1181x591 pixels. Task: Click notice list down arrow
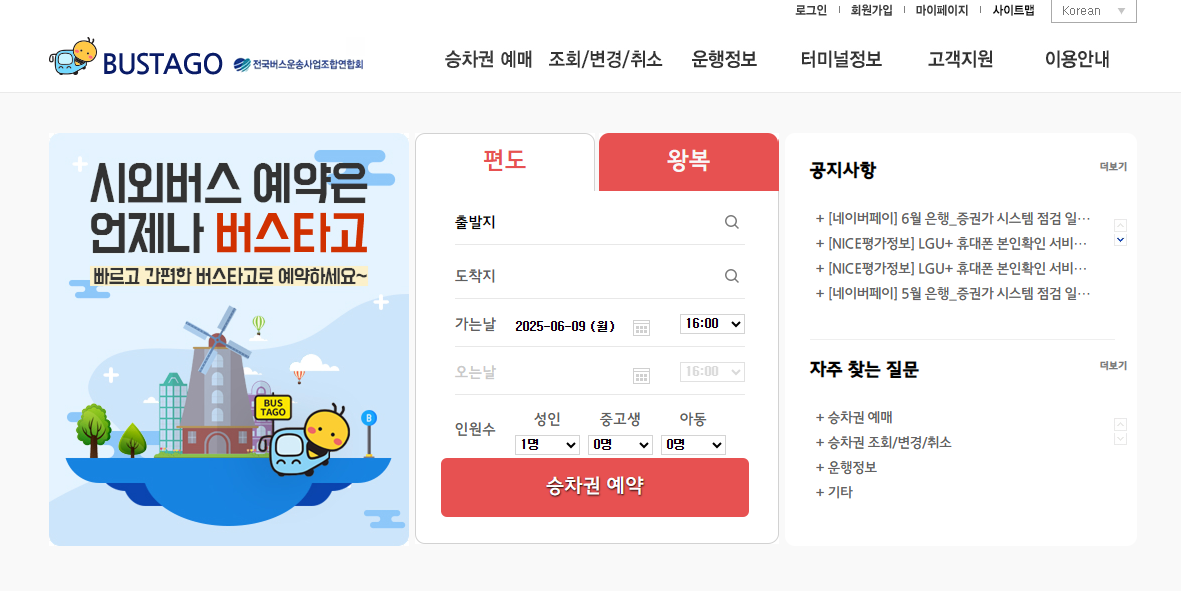click(1120, 239)
